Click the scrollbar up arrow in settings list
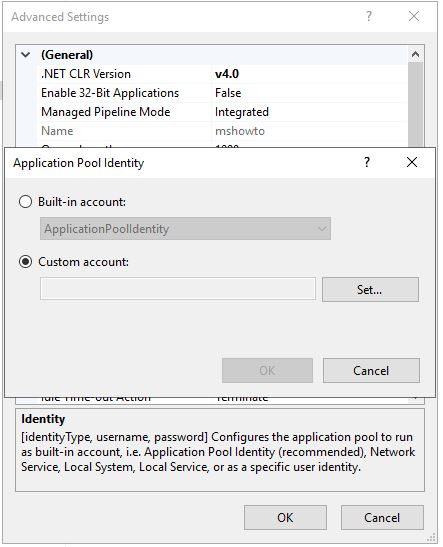Viewport: 443px width, 547px height. 415,54
